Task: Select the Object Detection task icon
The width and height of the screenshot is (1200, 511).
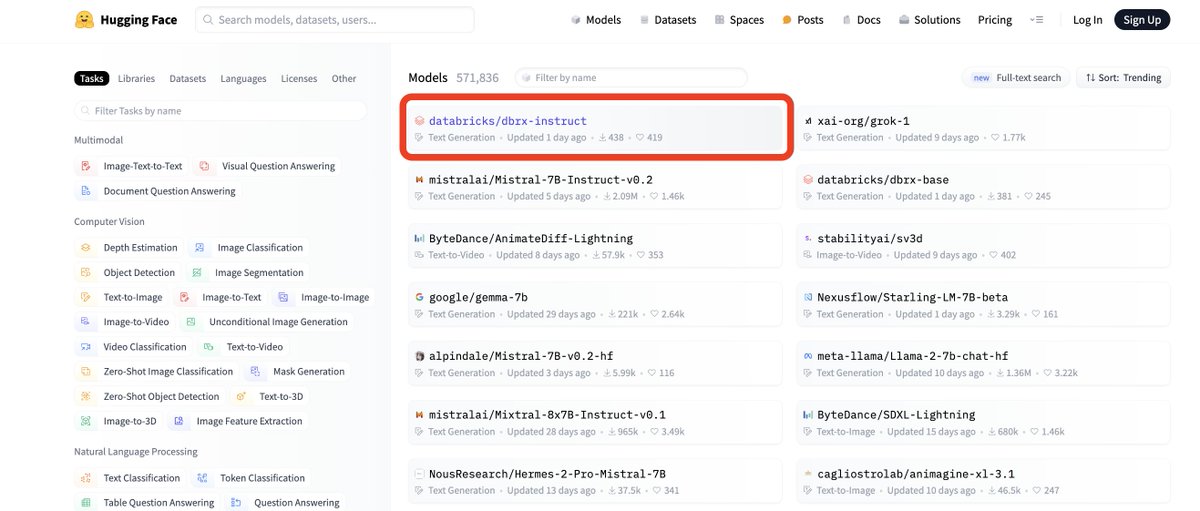Action: click(86, 272)
